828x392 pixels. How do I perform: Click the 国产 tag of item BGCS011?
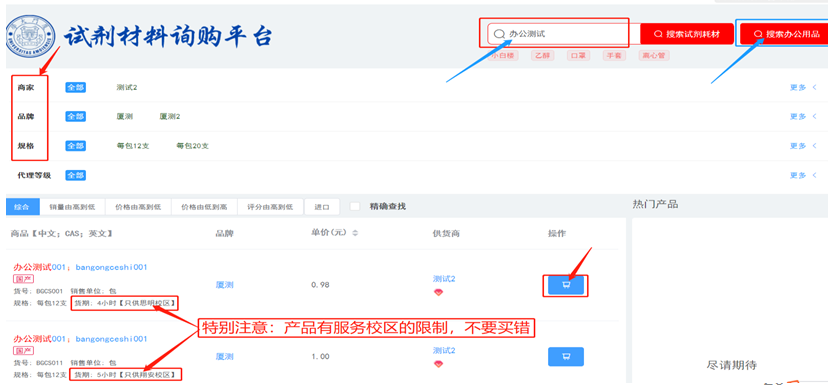(x=23, y=351)
